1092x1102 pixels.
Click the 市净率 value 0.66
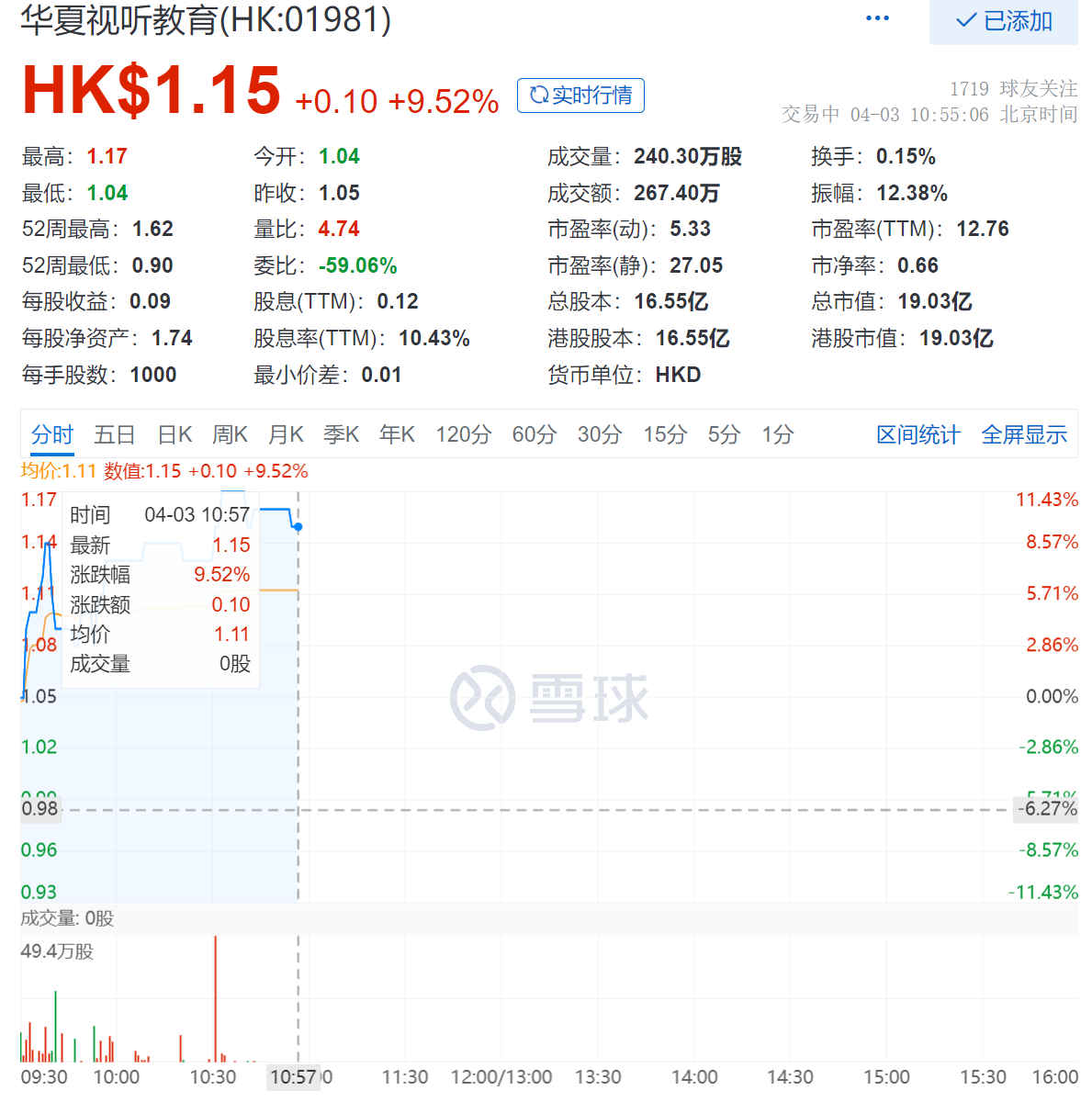coord(918,265)
